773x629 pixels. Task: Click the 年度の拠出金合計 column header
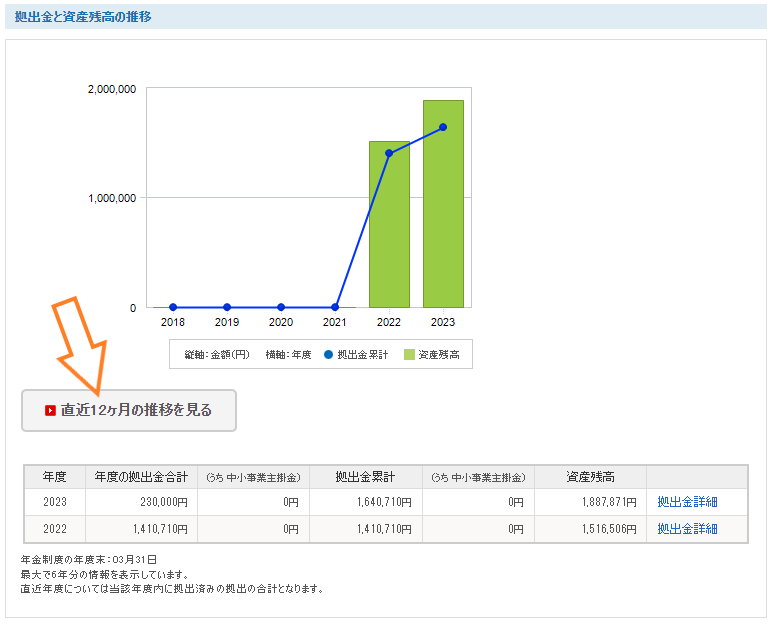(141, 477)
